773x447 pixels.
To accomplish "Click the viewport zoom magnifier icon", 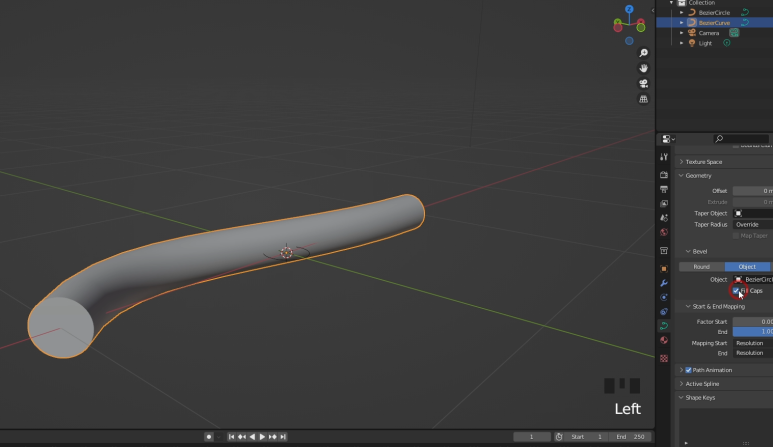I will pos(643,53).
